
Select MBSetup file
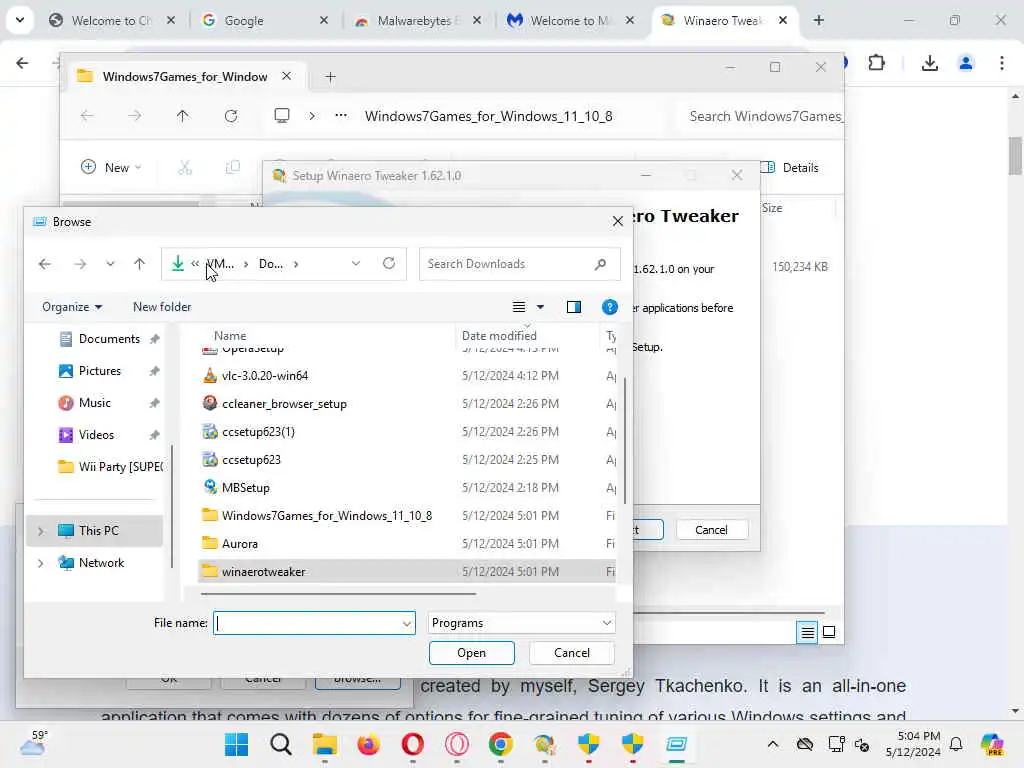tap(246, 488)
